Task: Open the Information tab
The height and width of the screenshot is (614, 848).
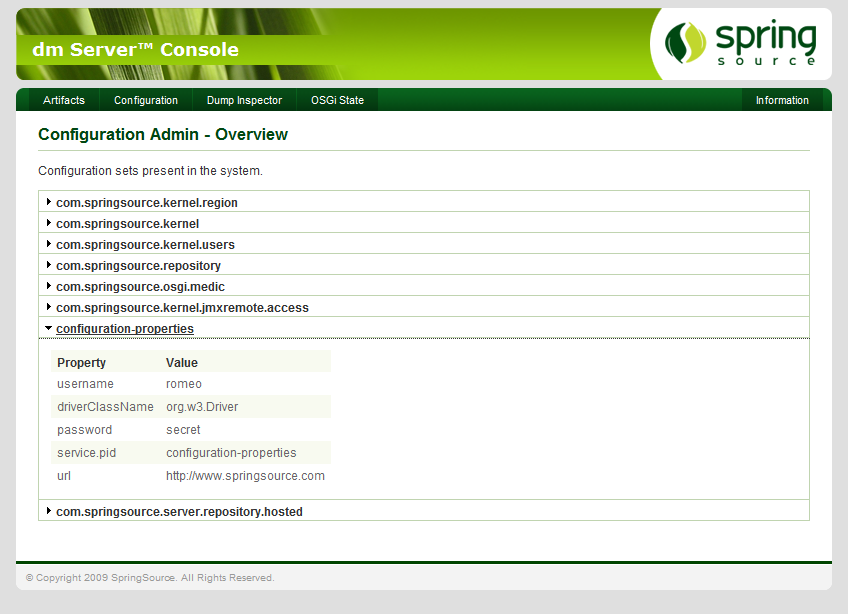Action: 782,100
